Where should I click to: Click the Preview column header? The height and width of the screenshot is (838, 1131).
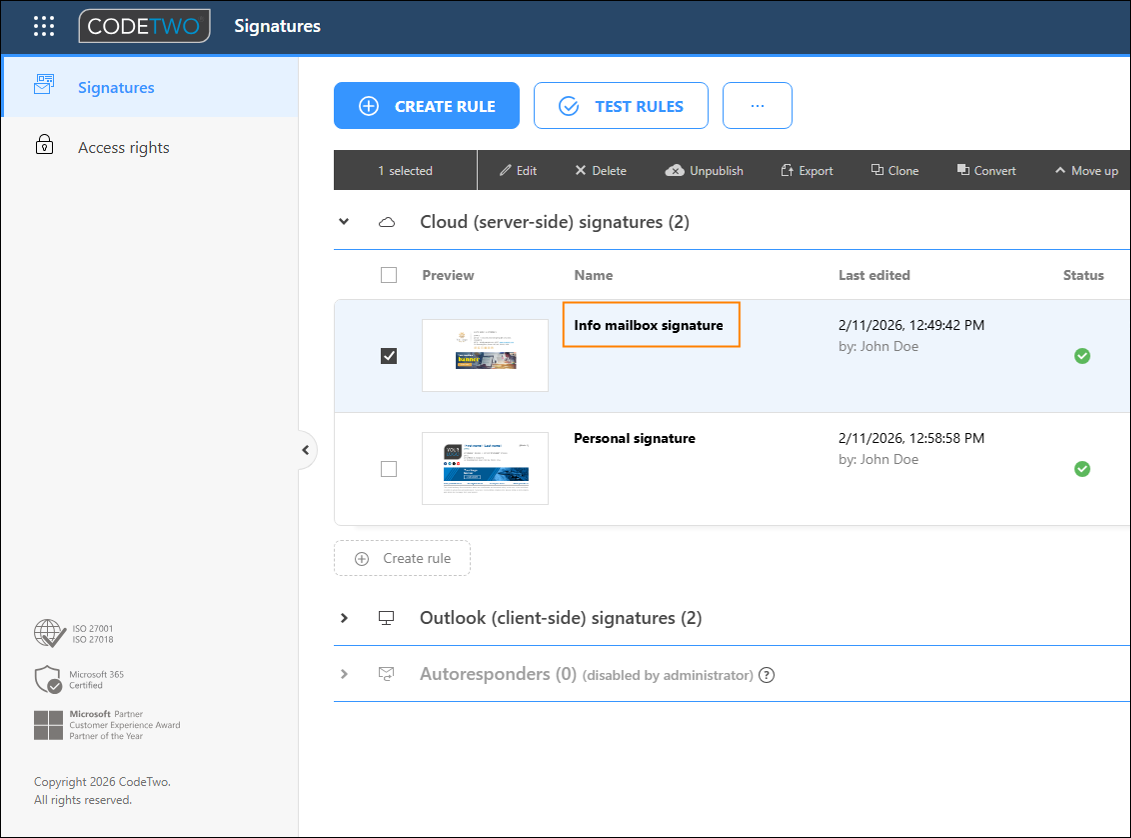click(448, 275)
